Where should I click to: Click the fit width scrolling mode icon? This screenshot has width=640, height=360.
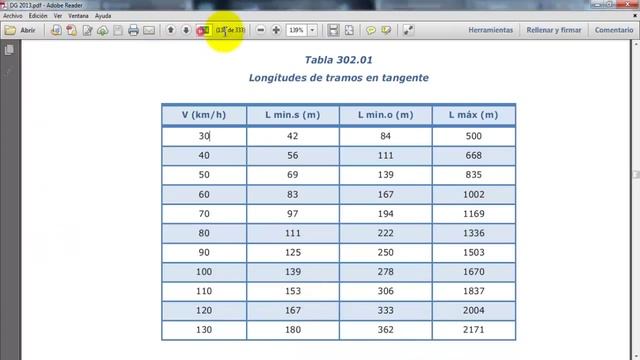(333, 30)
